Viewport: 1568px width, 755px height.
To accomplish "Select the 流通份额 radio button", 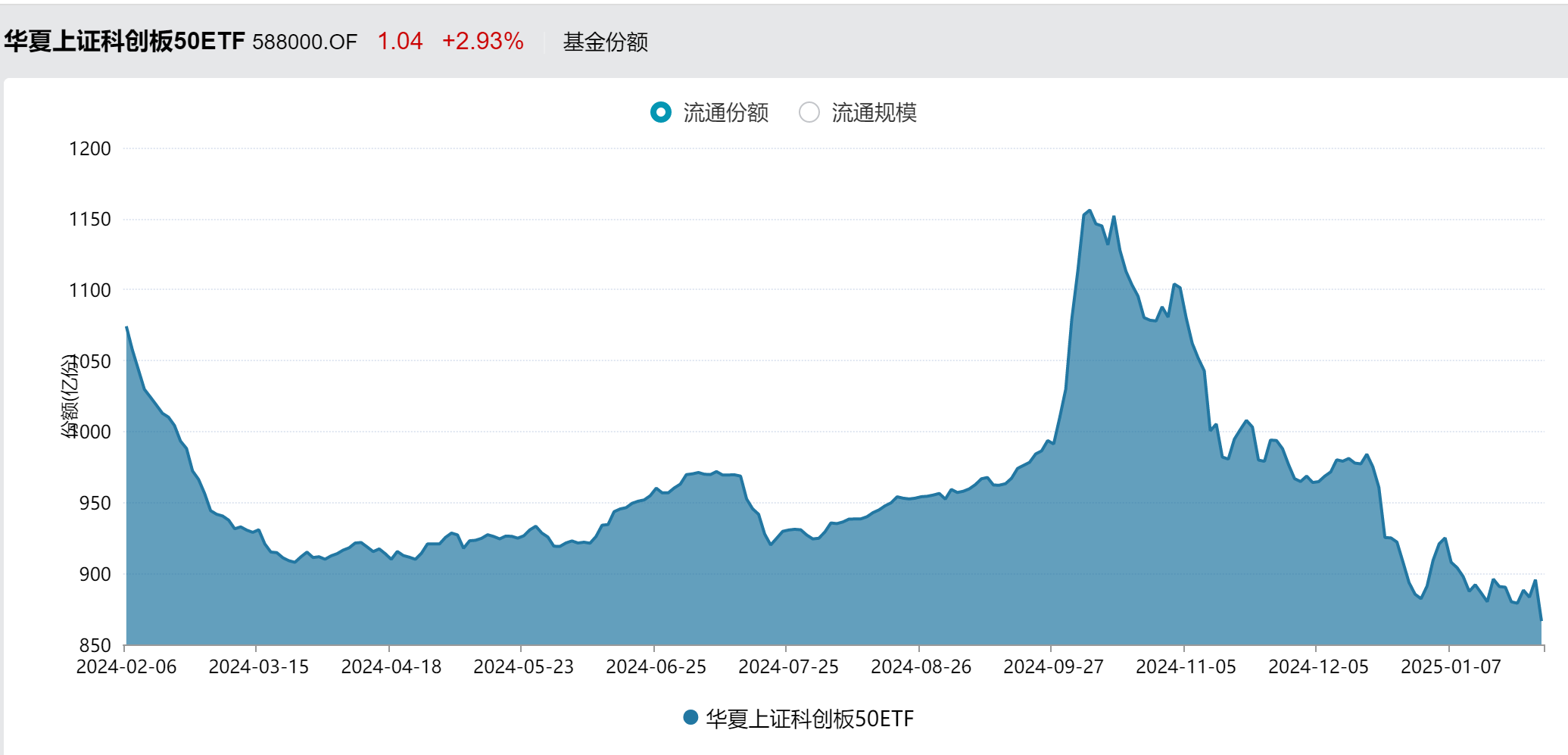I will coord(661,113).
